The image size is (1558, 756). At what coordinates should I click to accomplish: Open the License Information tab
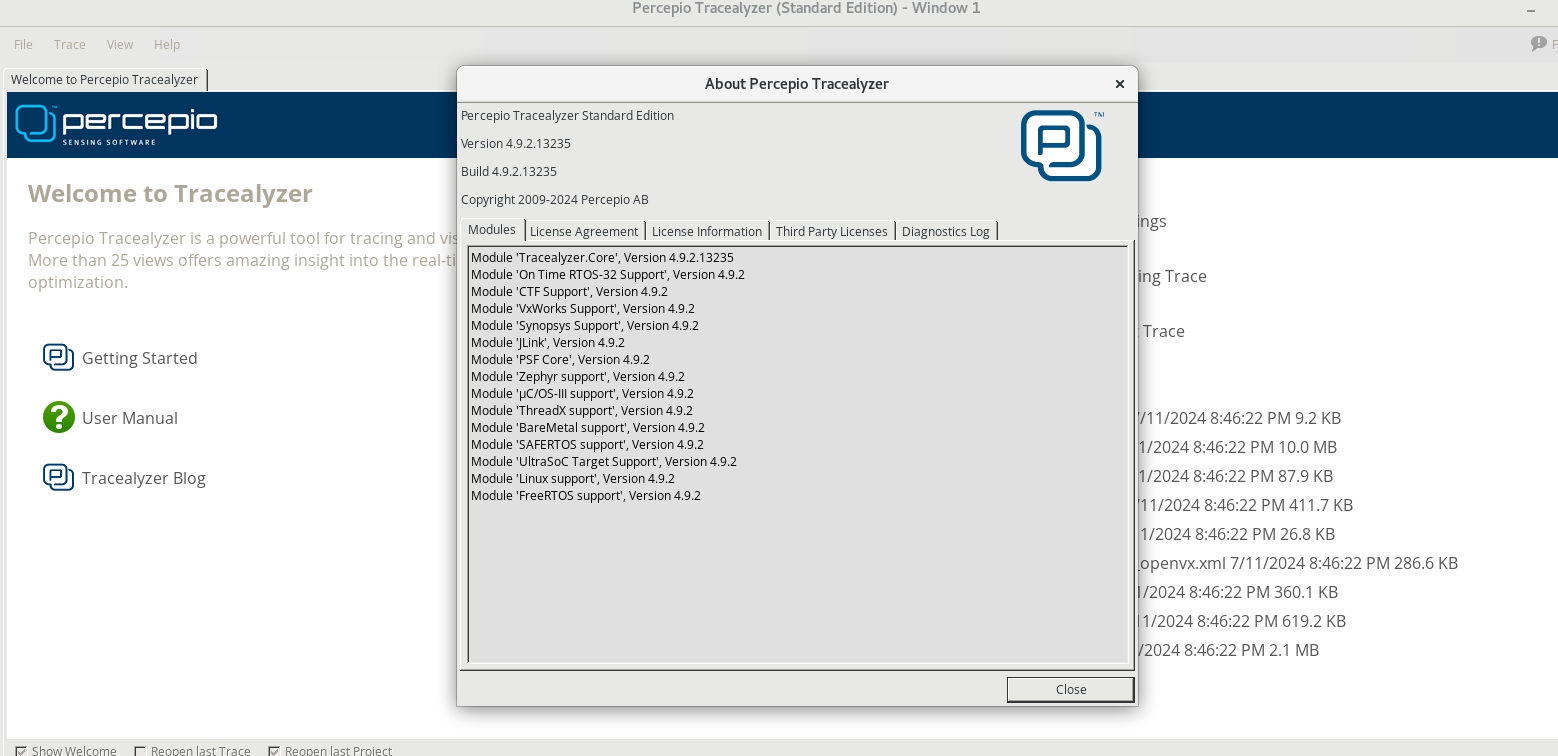(x=707, y=231)
